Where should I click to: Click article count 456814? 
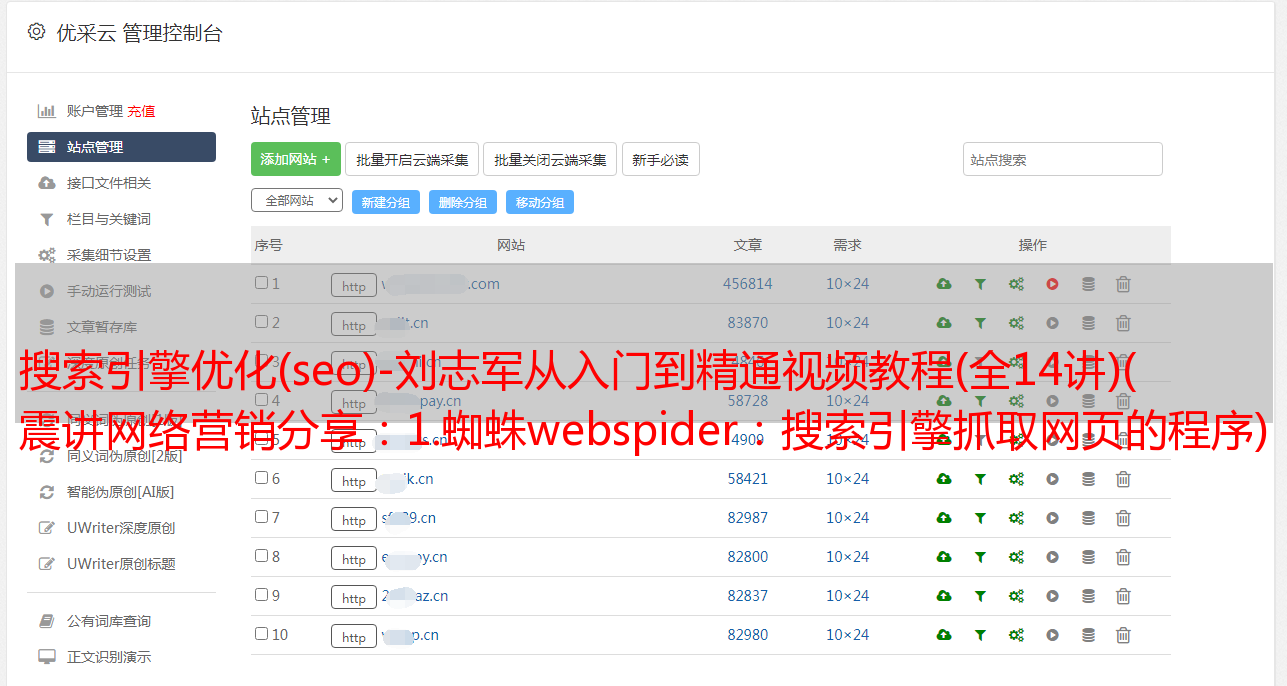tap(748, 284)
